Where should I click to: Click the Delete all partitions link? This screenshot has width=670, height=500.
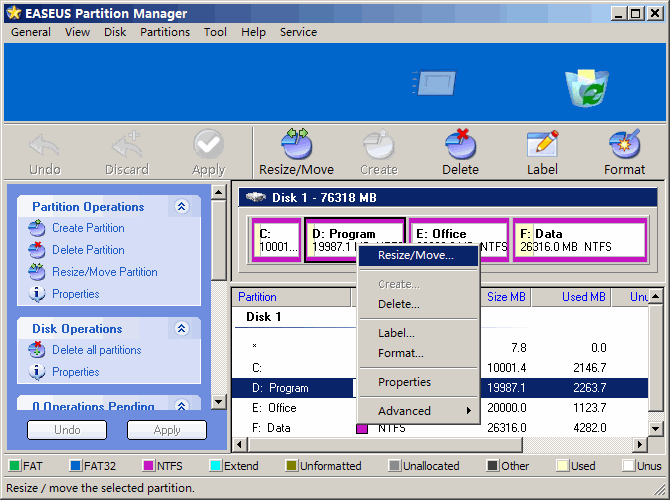click(97, 350)
